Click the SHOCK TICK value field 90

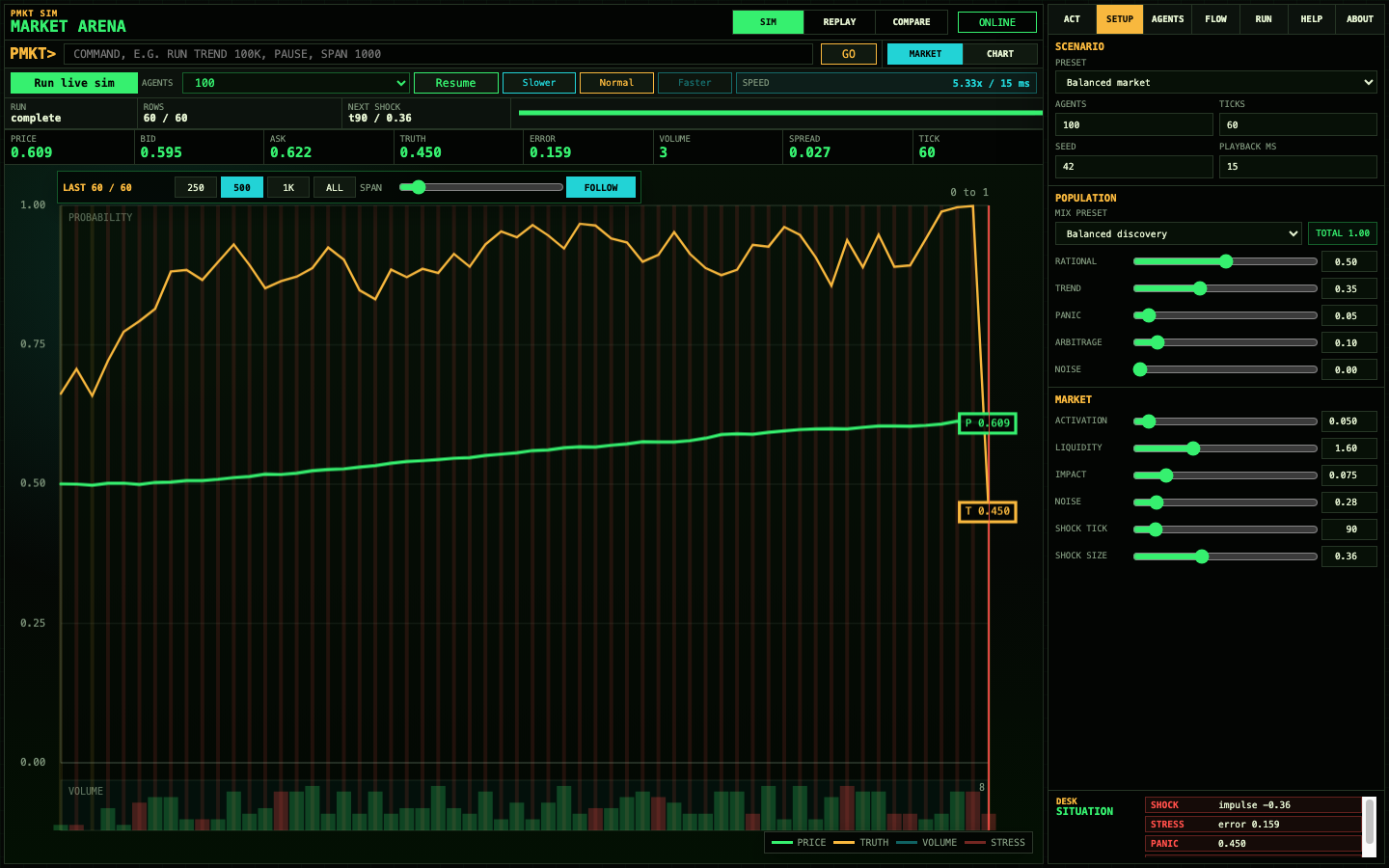pos(1349,529)
